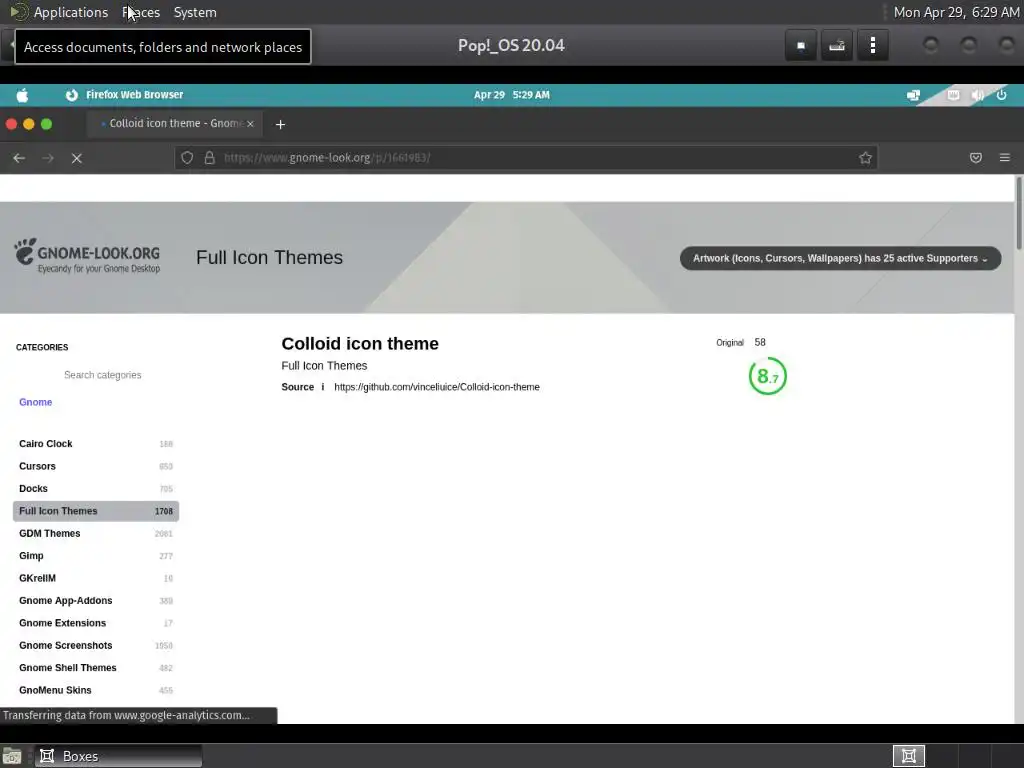The height and width of the screenshot is (768, 1024).
Task: Click network connections icon in guest panel
Action: [913, 95]
